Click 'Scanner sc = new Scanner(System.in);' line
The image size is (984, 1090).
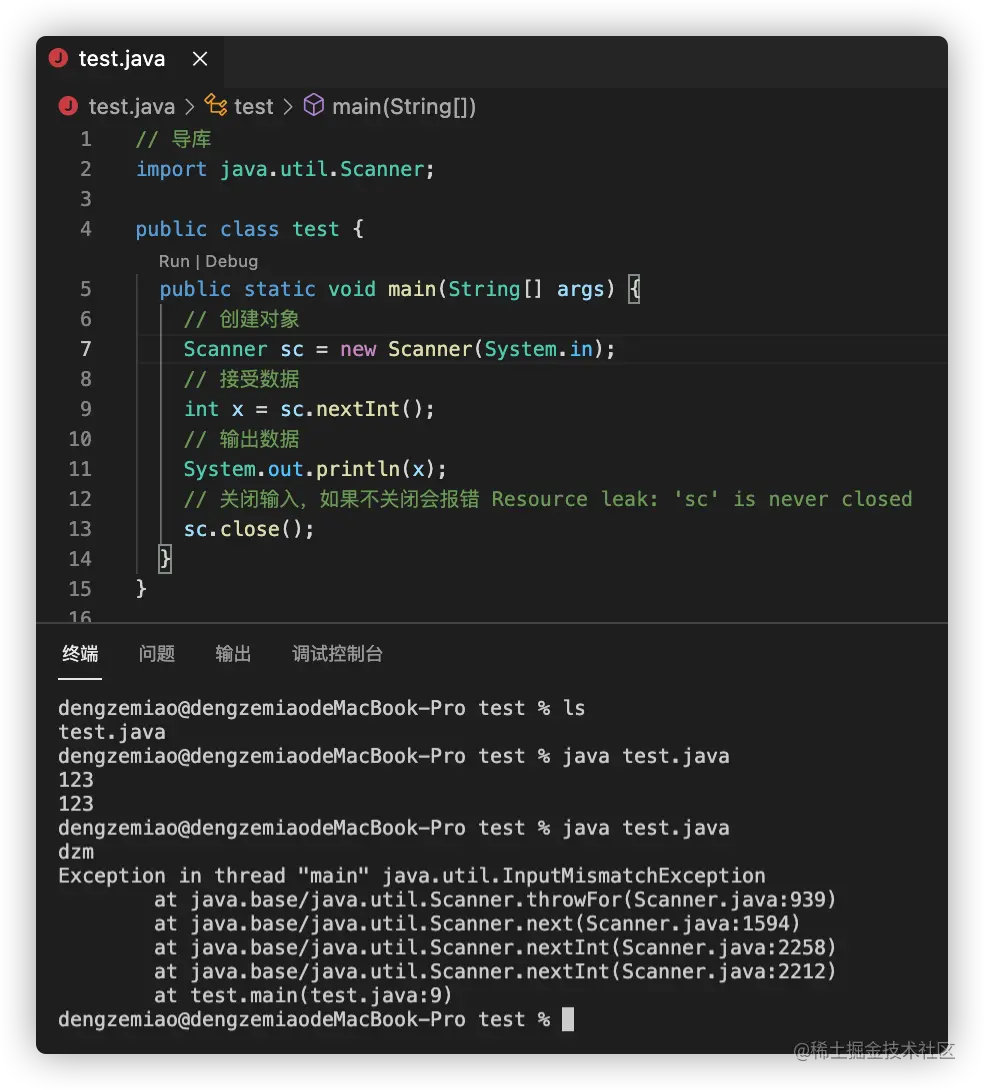coord(400,349)
